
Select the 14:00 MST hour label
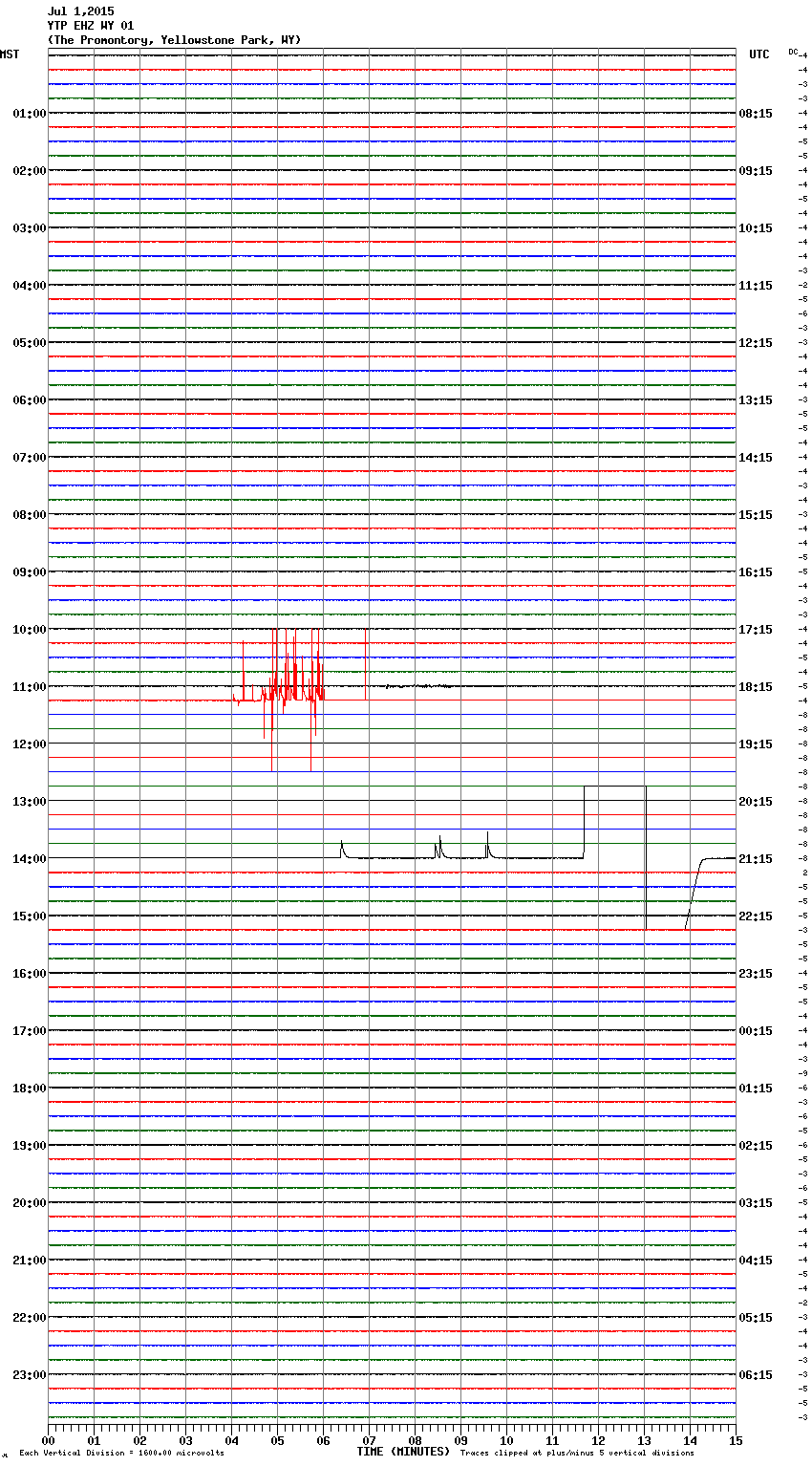click(x=30, y=859)
